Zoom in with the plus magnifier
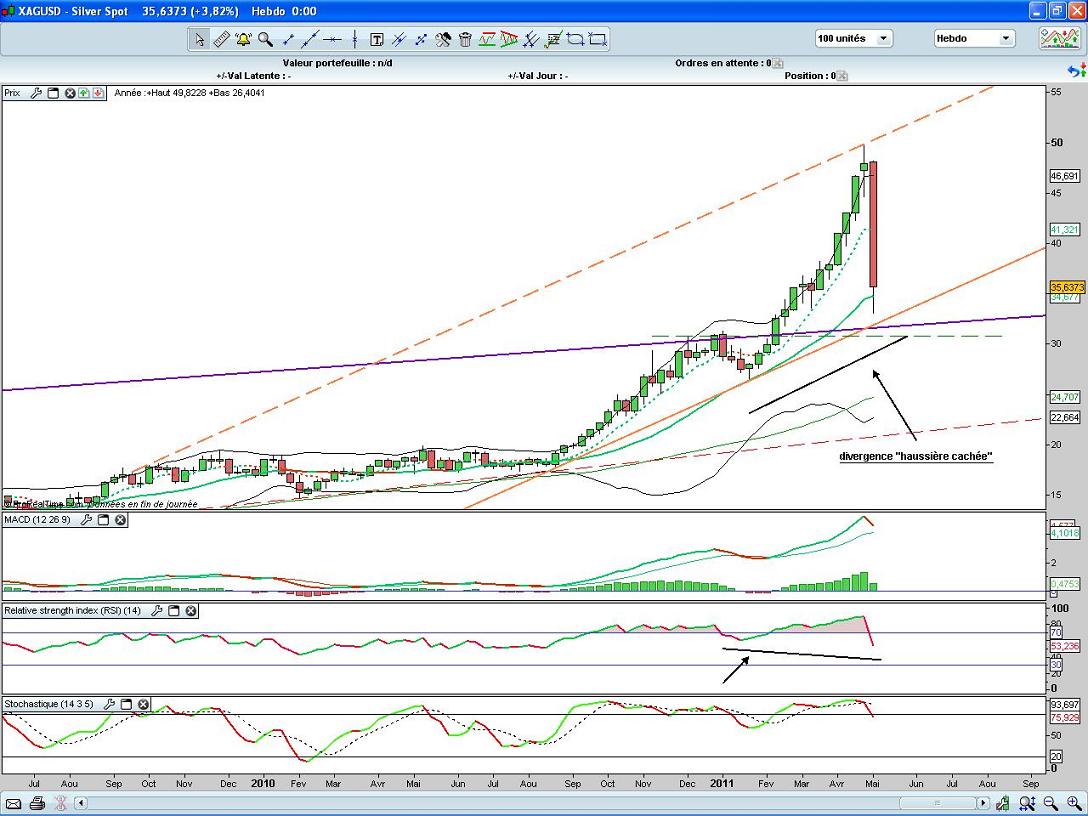 1074,803
